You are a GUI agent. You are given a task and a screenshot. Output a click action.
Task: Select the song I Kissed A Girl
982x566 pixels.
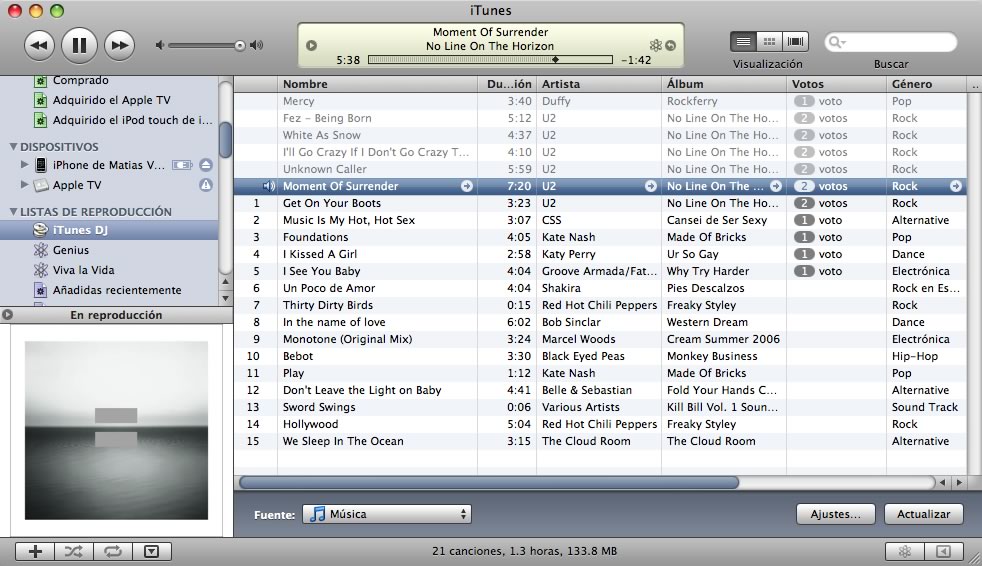[600, 254]
